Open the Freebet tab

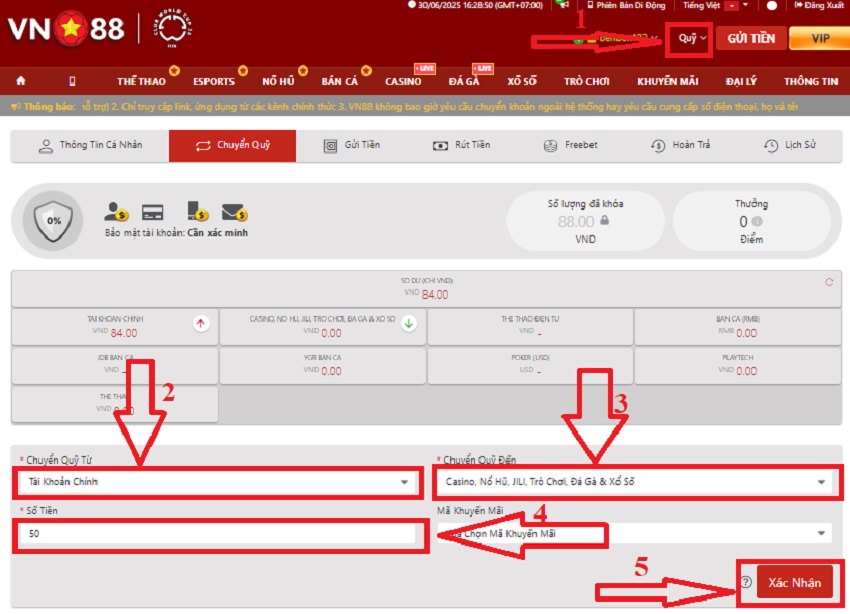coord(570,145)
